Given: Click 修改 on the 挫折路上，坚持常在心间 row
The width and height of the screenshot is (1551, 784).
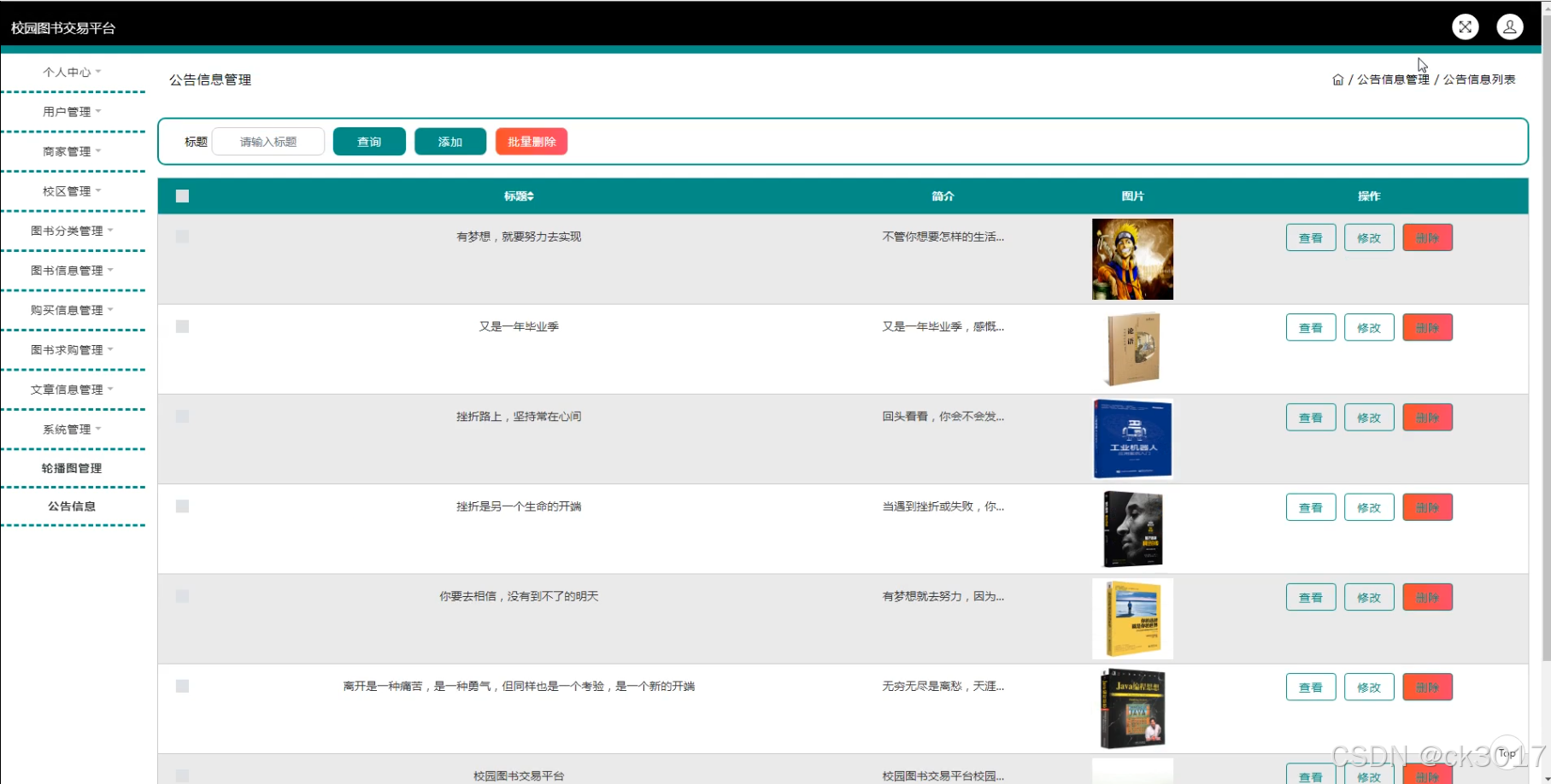Looking at the screenshot, I should click(x=1368, y=417).
